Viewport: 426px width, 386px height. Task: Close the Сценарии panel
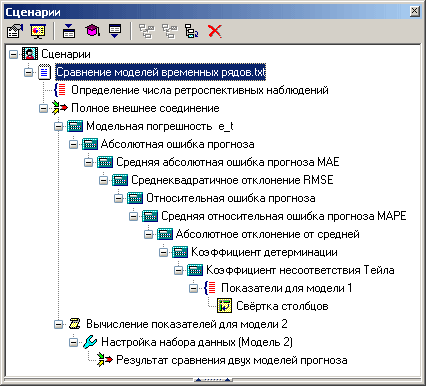click(x=415, y=11)
